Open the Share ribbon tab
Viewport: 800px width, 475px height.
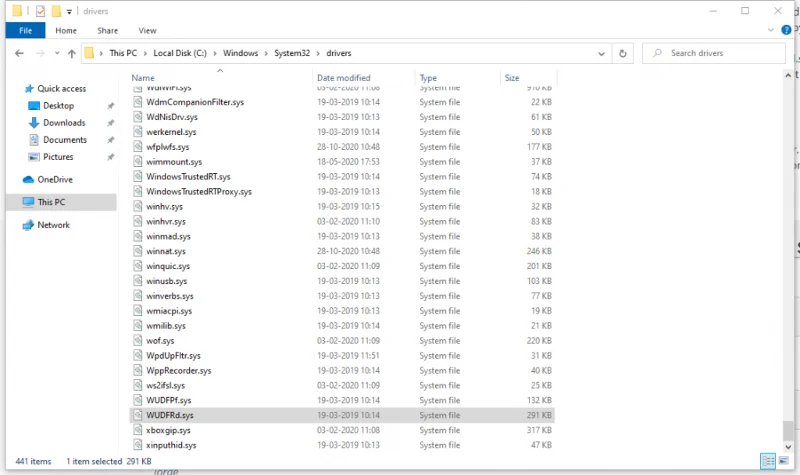108,31
